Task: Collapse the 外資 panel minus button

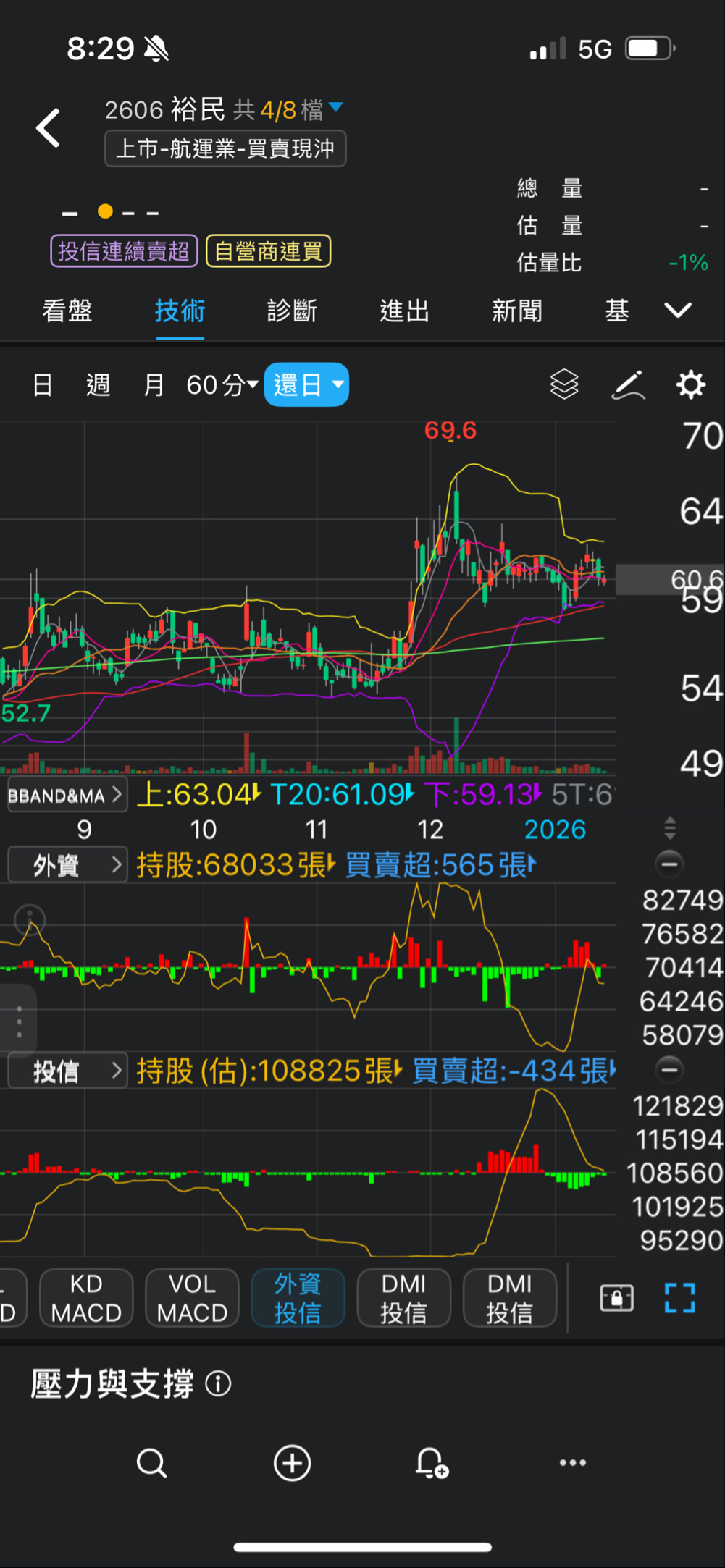Action: pyautogui.click(x=670, y=864)
